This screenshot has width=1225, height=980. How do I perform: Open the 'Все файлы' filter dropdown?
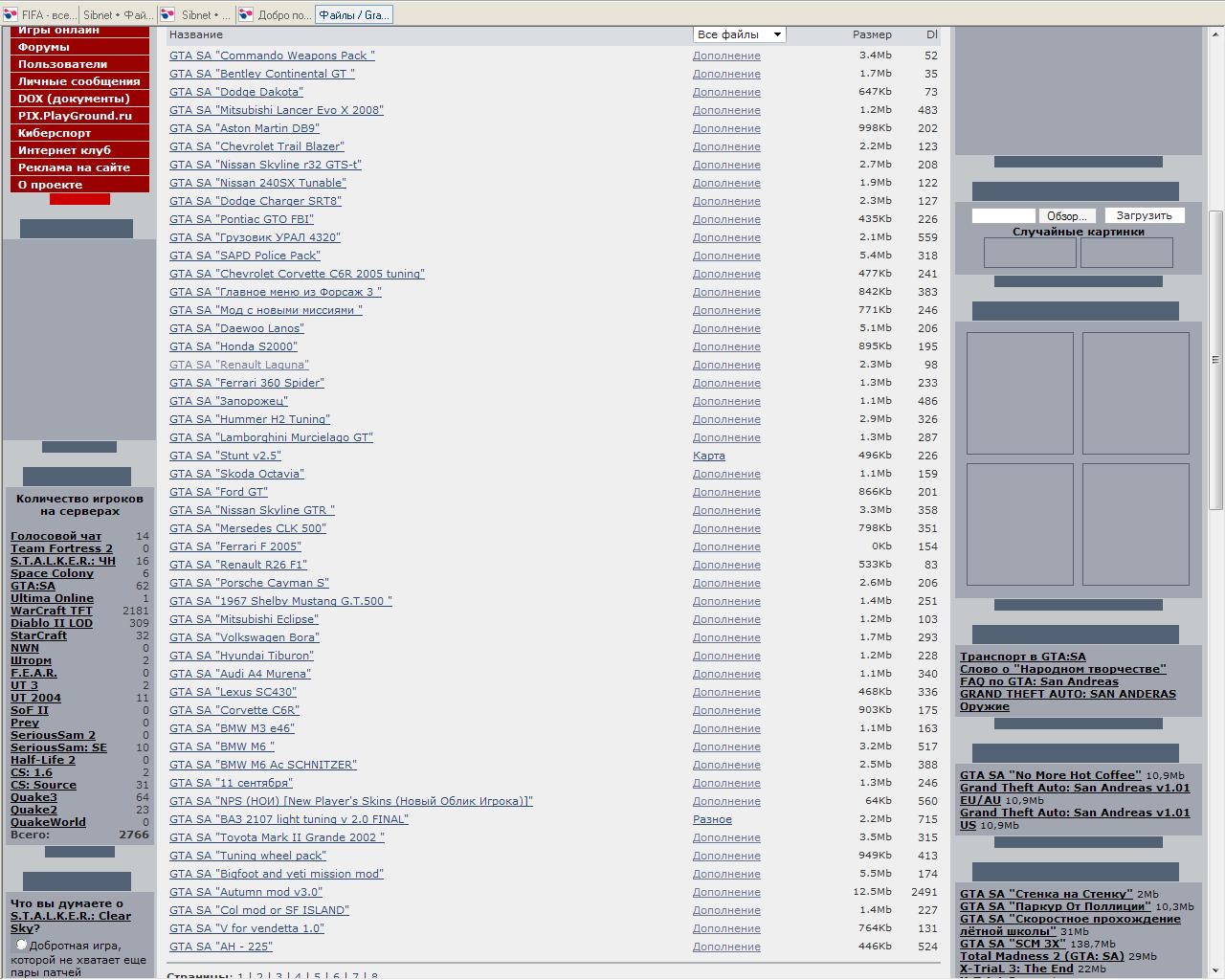(x=739, y=34)
